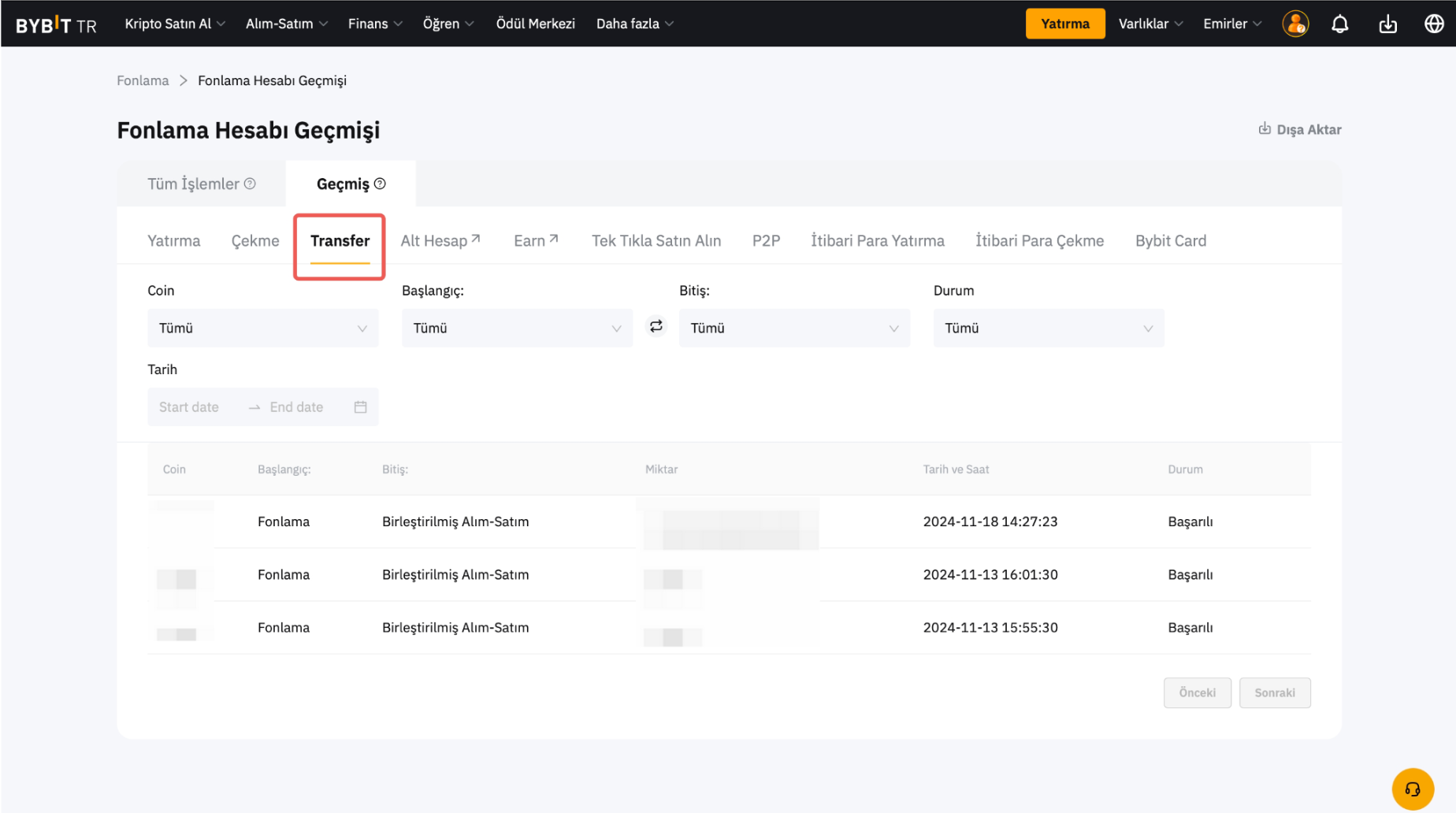Click the help icon next to Geçmiş
This screenshot has height=813, width=1456.
point(380,184)
